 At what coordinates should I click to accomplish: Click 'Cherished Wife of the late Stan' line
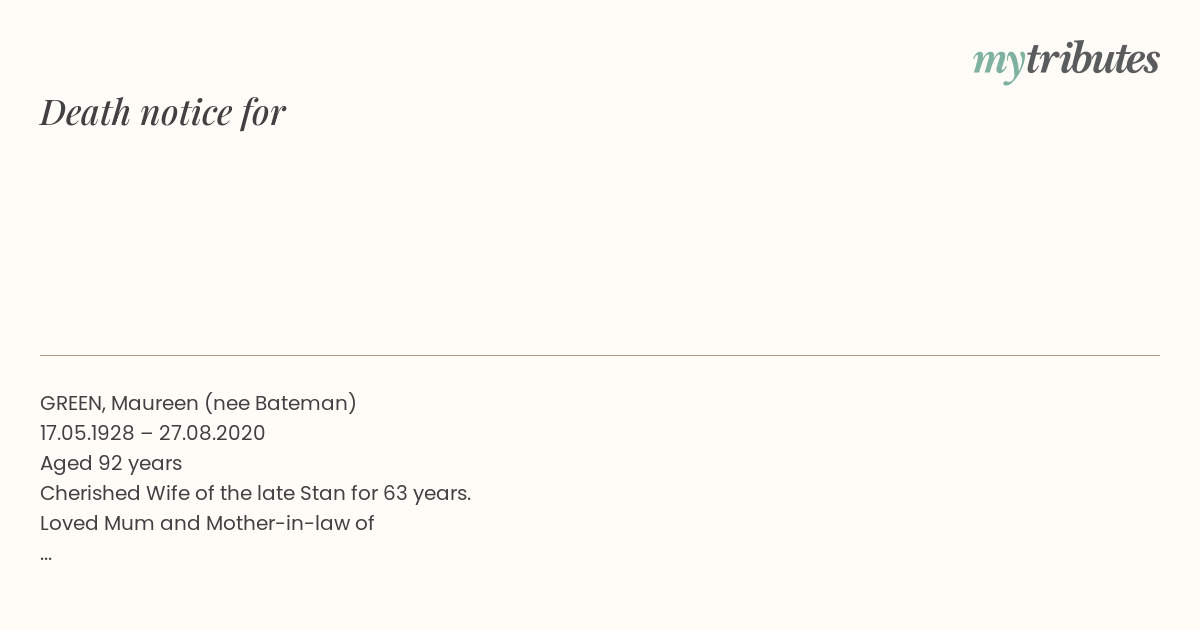pos(255,493)
